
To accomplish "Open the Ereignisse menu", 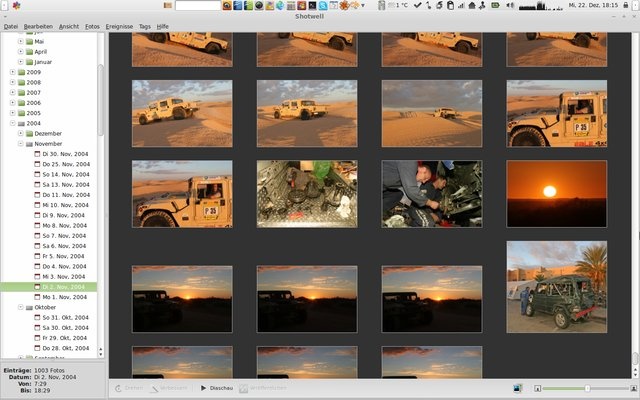I will (117, 25).
